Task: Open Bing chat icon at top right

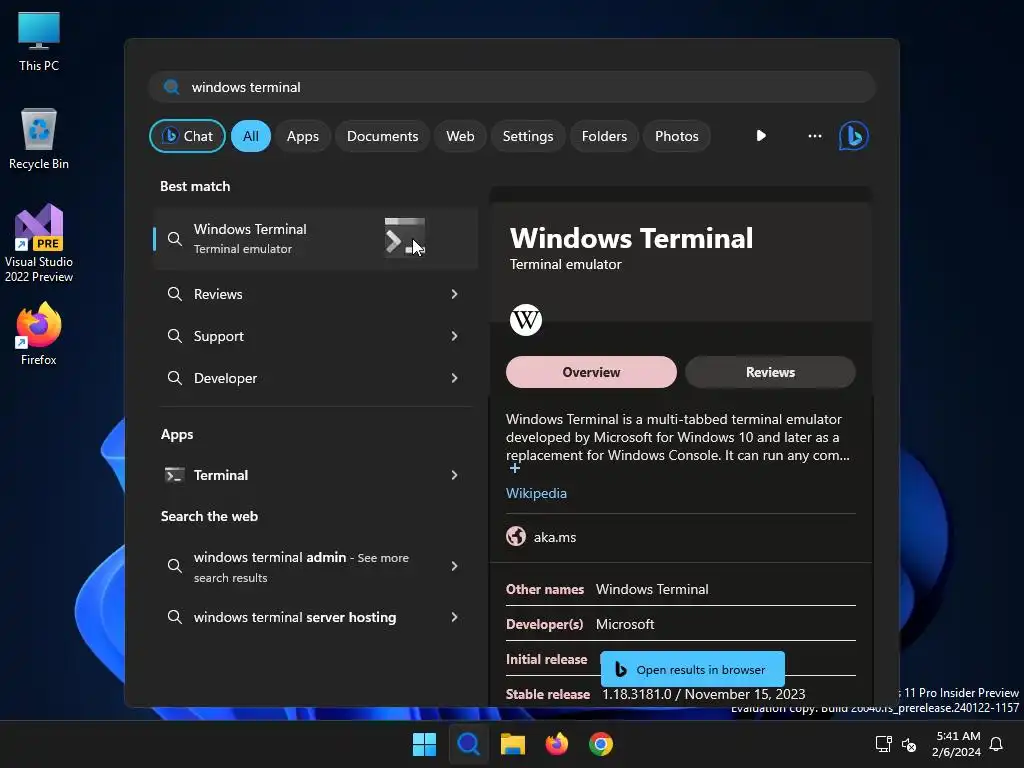Action: click(x=854, y=136)
